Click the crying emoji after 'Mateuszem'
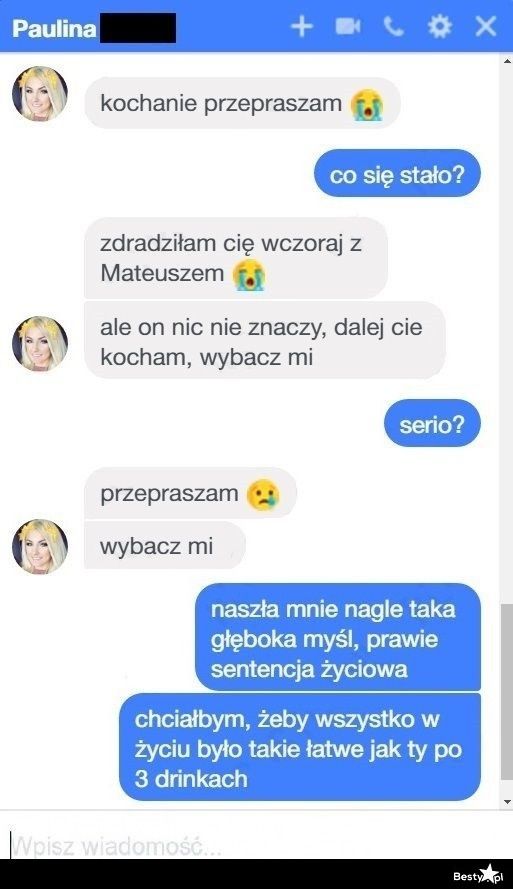 pyautogui.click(x=249, y=275)
